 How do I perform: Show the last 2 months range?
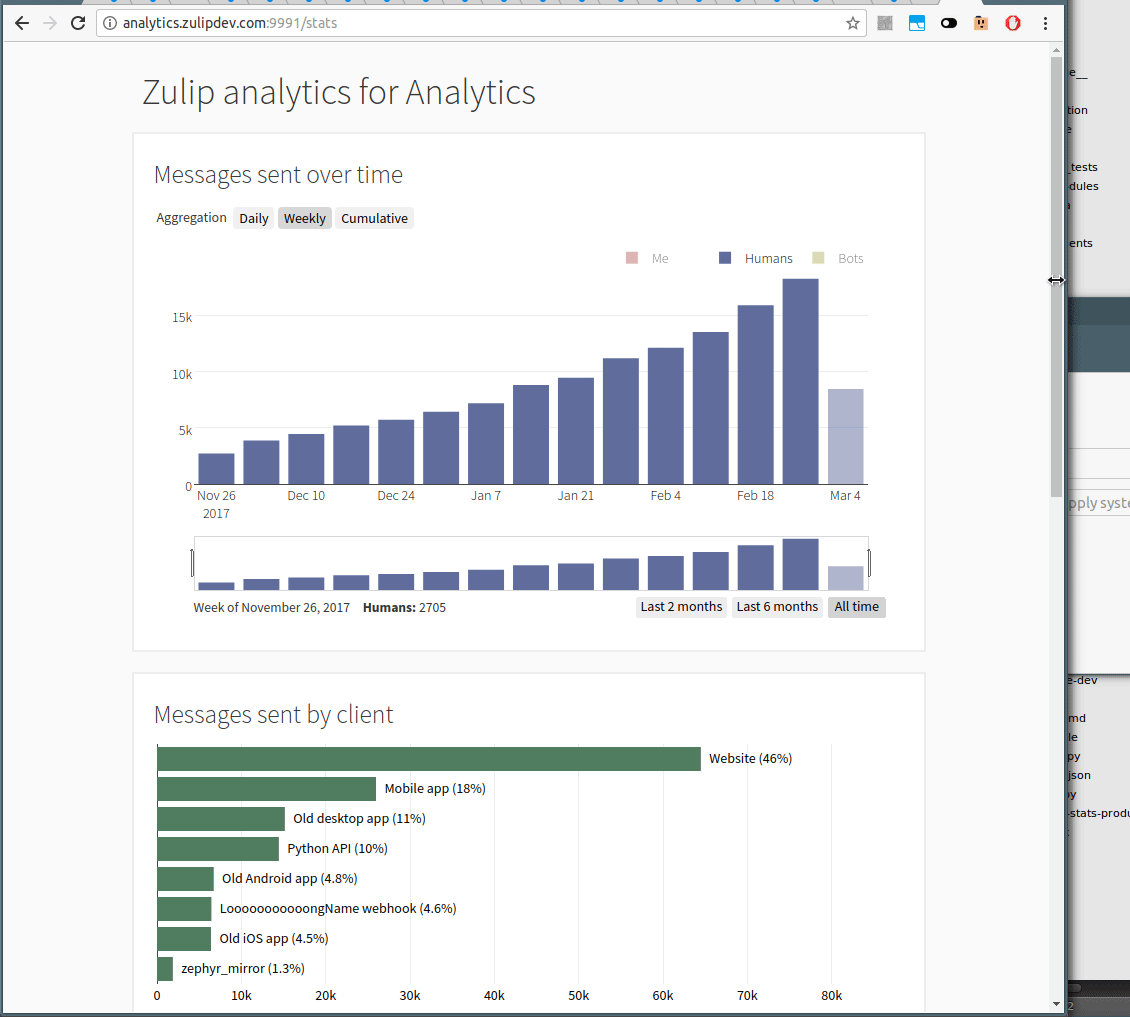point(681,607)
